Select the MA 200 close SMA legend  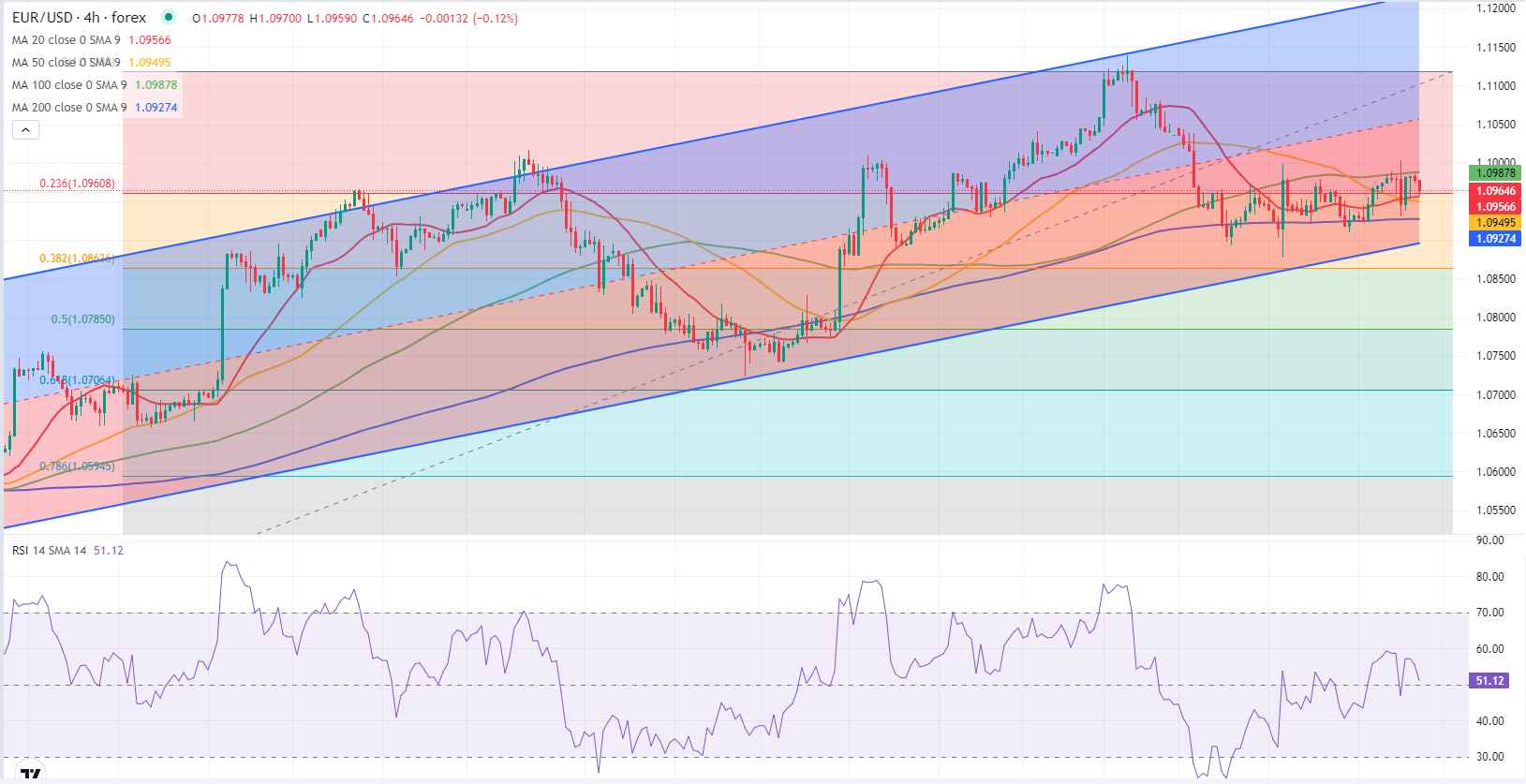(69, 108)
